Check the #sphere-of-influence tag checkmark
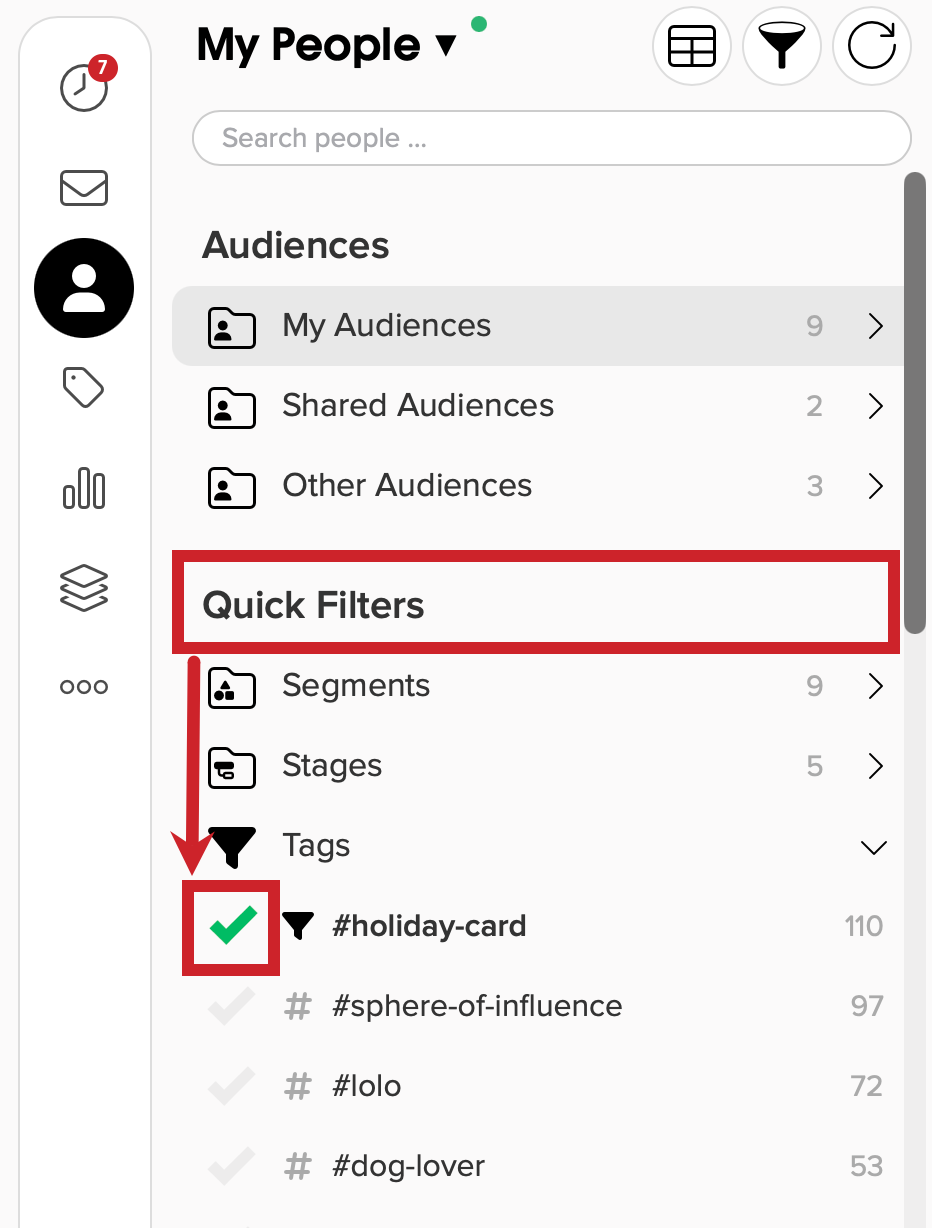 pyautogui.click(x=232, y=1006)
